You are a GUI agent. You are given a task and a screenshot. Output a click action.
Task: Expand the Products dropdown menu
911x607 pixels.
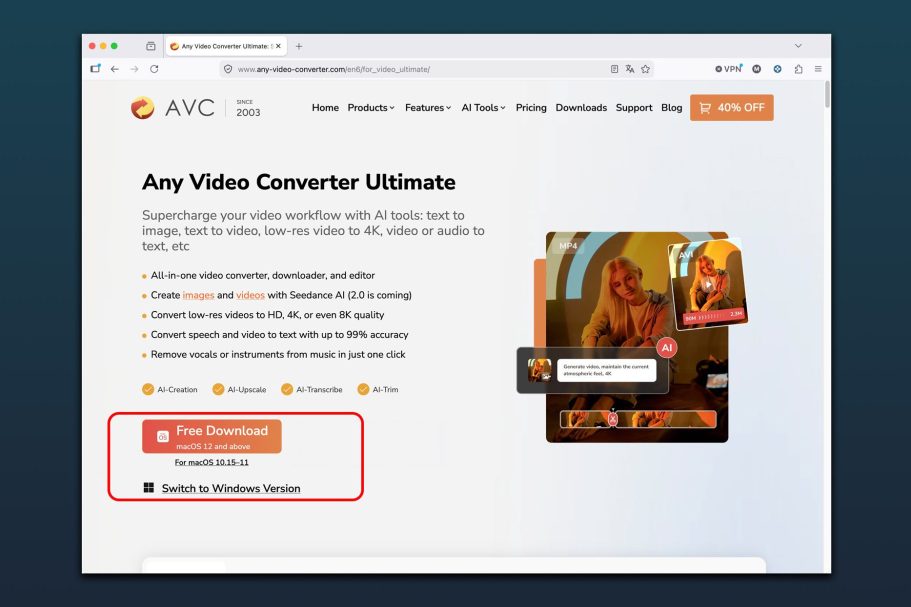coord(371,107)
